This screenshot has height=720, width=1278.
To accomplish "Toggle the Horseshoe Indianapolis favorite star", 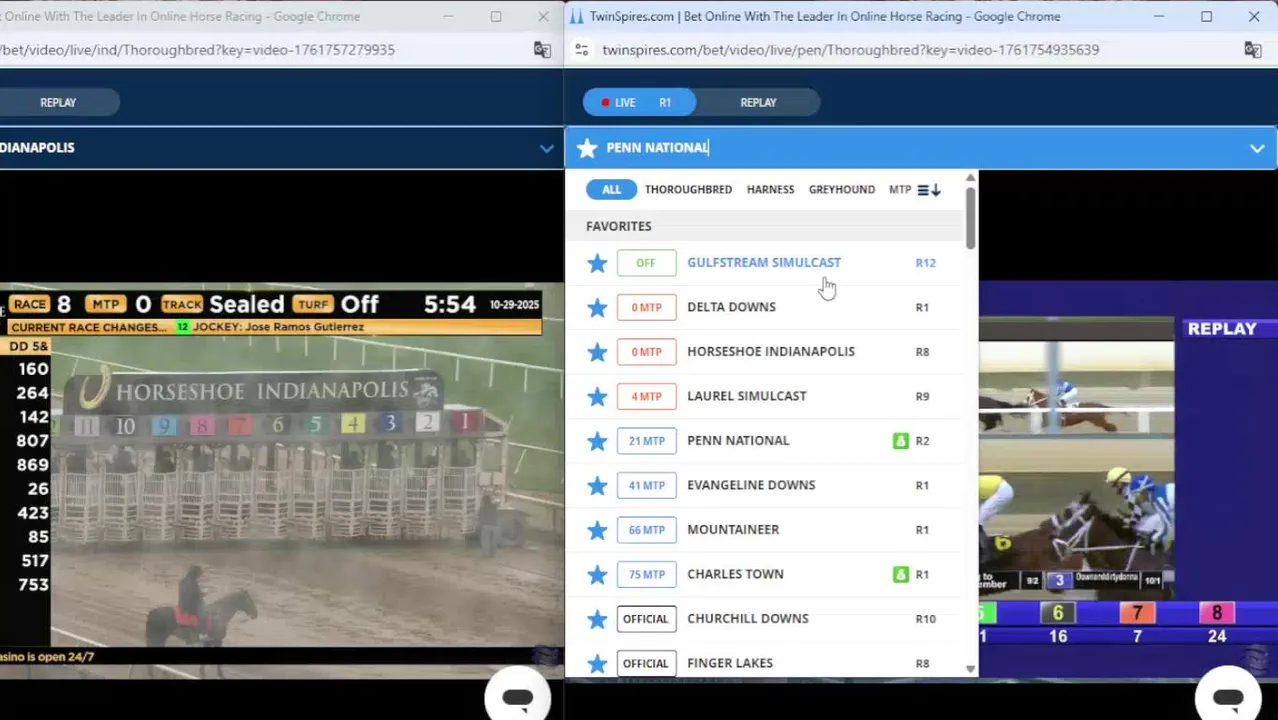I will (x=597, y=352).
